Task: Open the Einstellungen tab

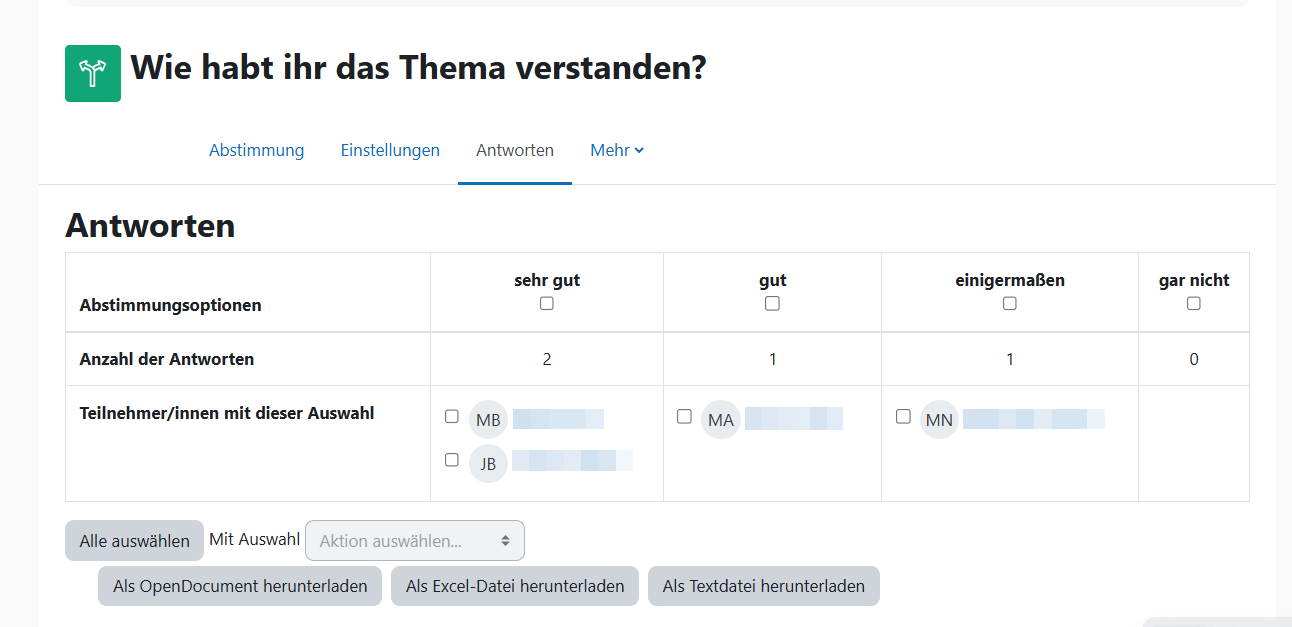Action: click(390, 150)
